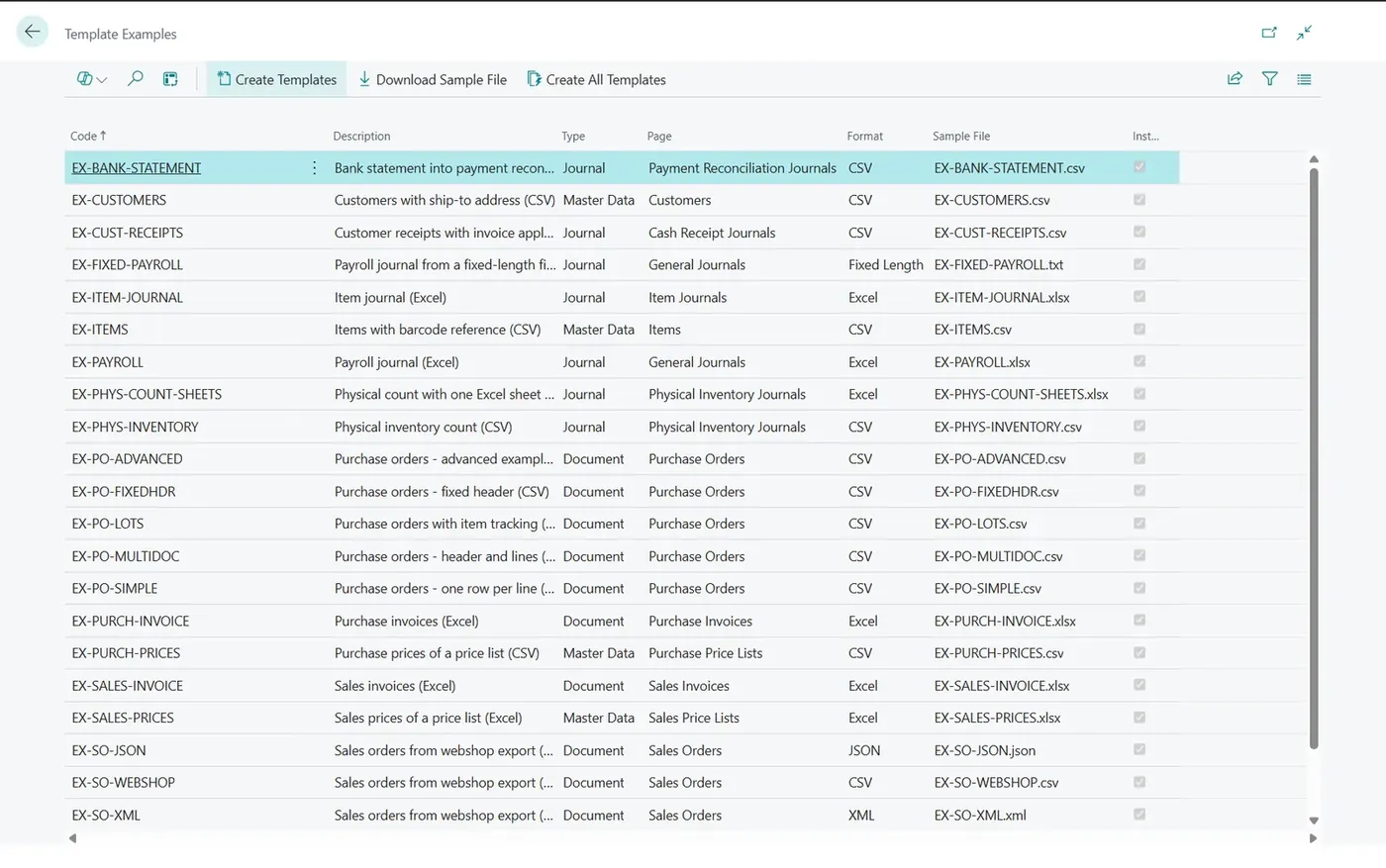
Task: Toggle installed checkbox for EX-CUSTOMERS
Action: (x=1139, y=200)
